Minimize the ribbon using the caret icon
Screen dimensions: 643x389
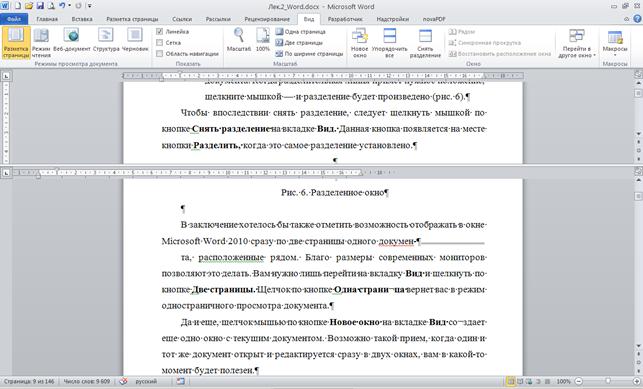coord(626,19)
